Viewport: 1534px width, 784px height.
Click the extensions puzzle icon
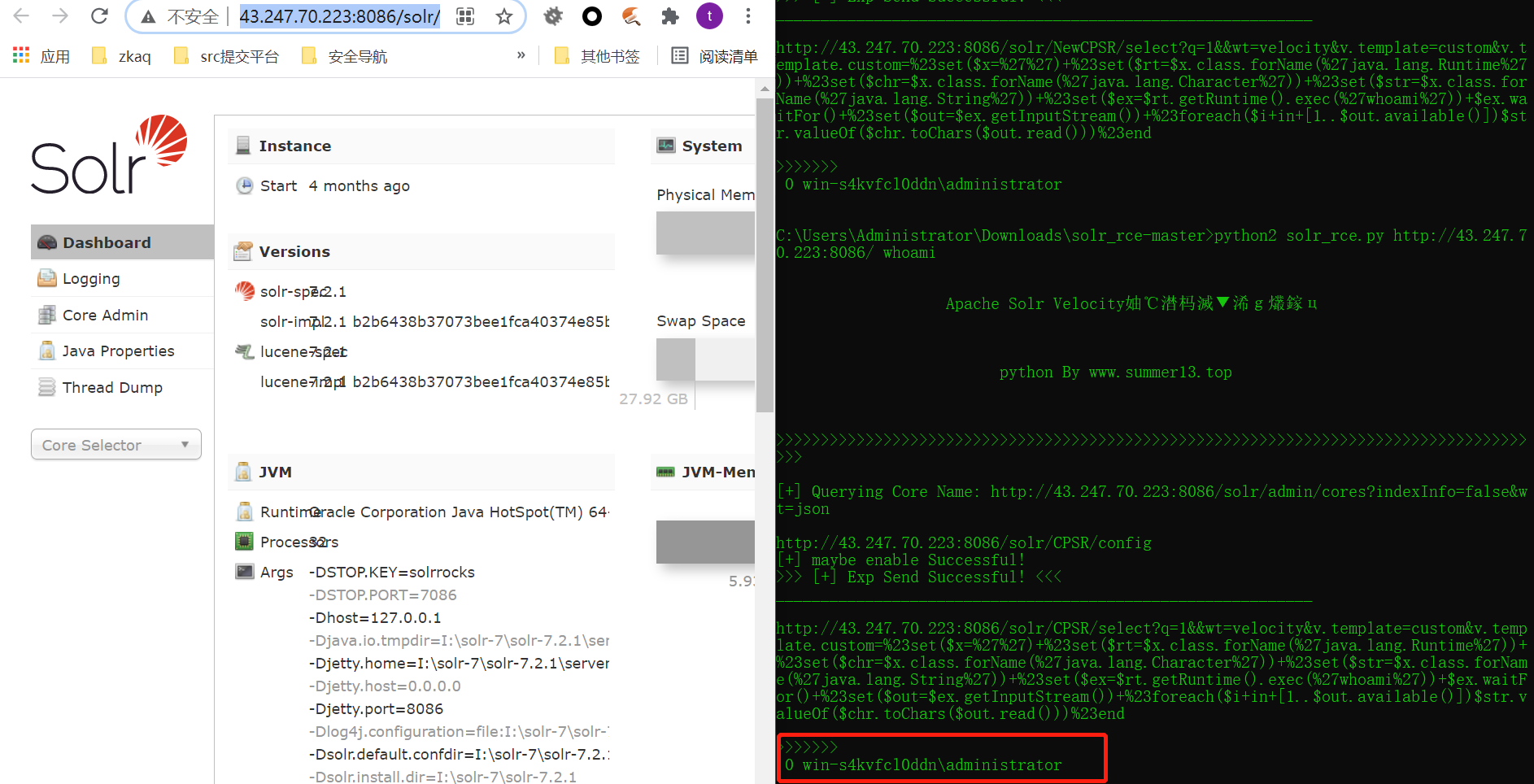[670, 15]
